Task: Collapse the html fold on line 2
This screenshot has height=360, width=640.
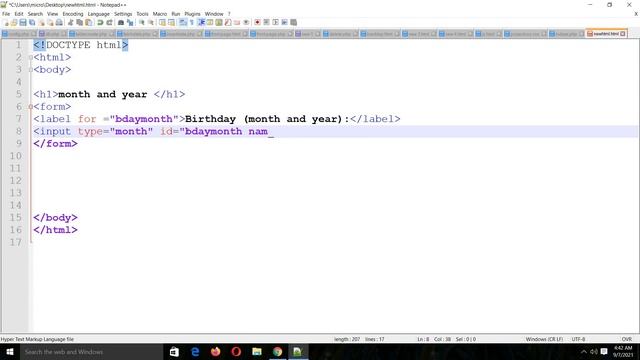Action: [31, 58]
